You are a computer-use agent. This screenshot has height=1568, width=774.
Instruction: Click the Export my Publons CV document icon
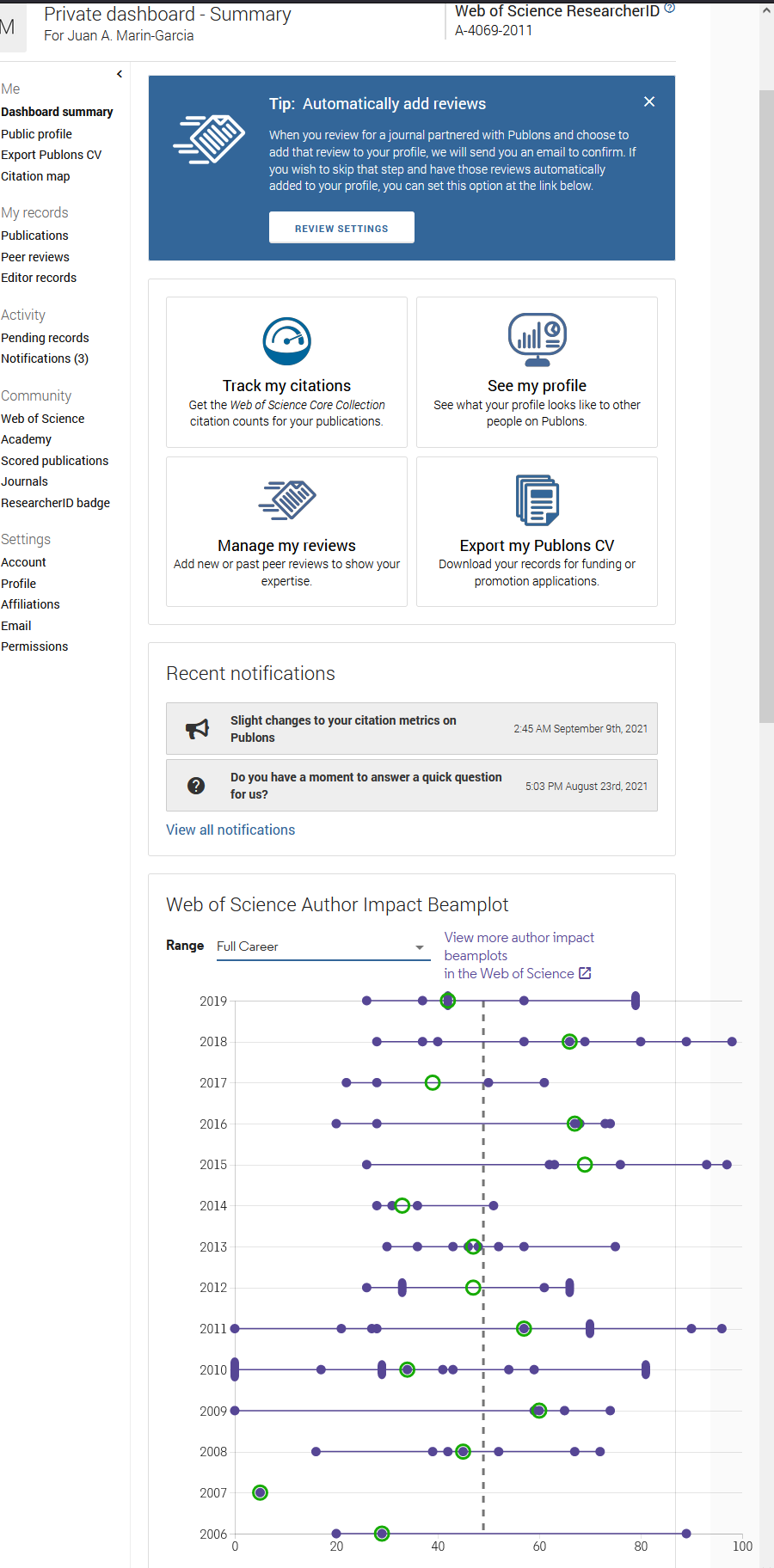[x=537, y=499]
